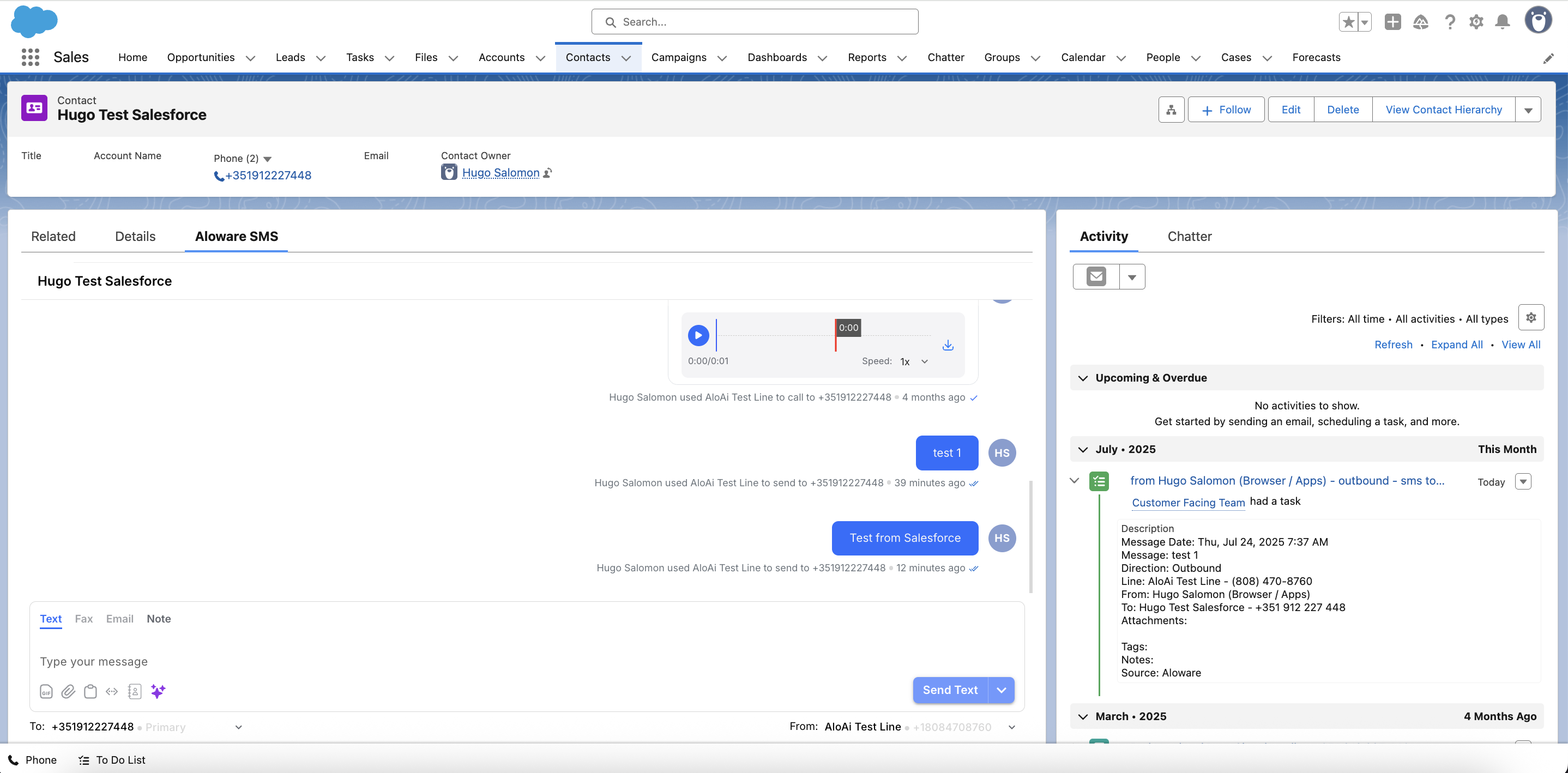Open the From line dropdown
1568x773 pixels.
point(1012,727)
